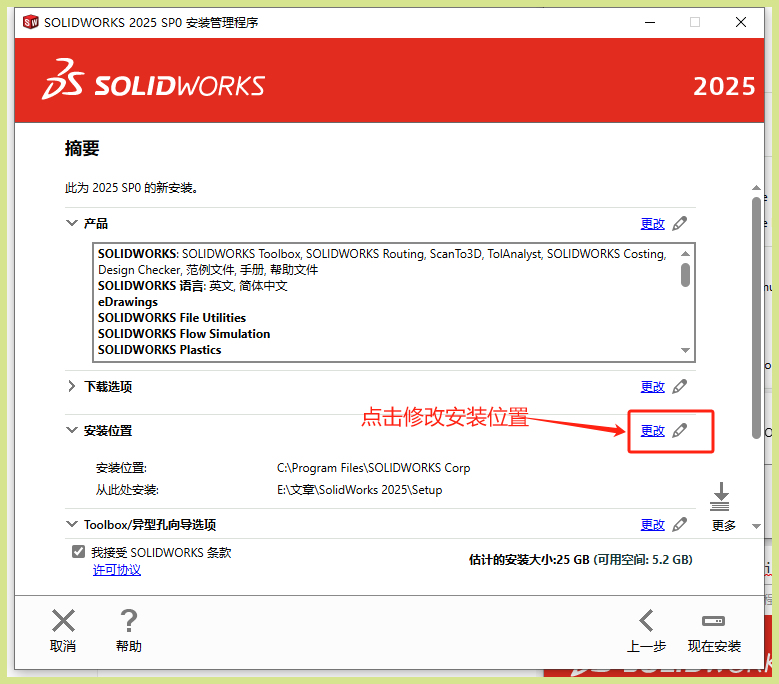Image resolution: width=779 pixels, height=684 pixels.
Task: Go back with the 上一步 arrow
Action: click(646, 620)
